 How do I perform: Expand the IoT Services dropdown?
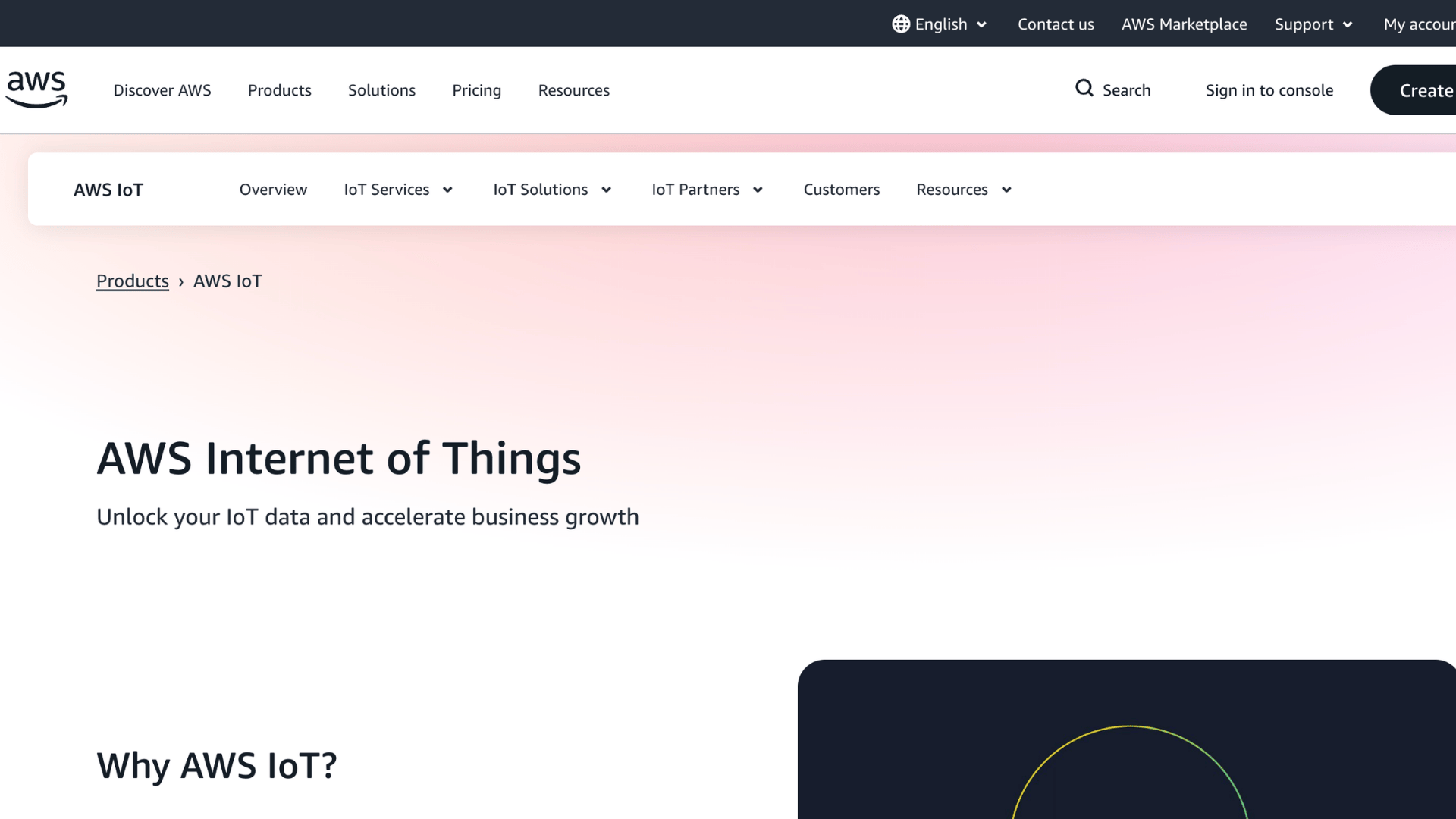point(397,190)
